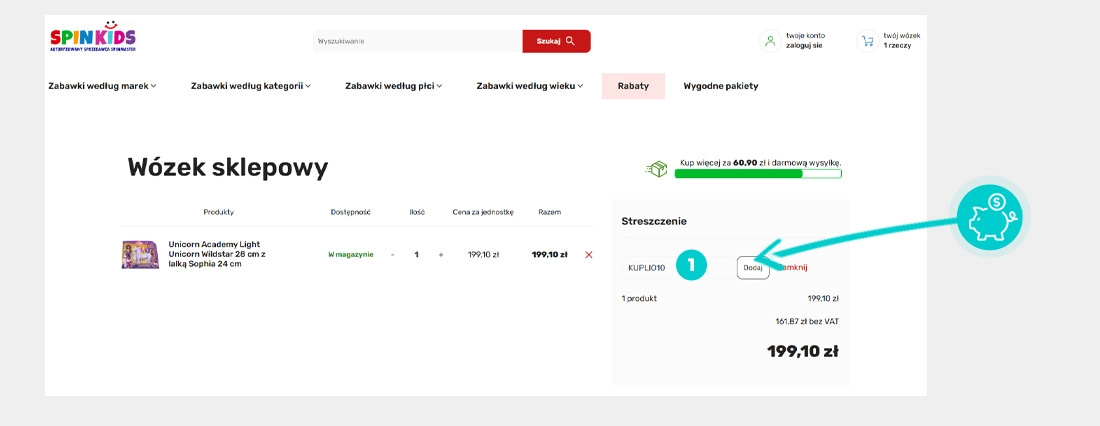Click the 'Cena za jednostkę' column header
This screenshot has height=426, width=1100.
coord(483,212)
